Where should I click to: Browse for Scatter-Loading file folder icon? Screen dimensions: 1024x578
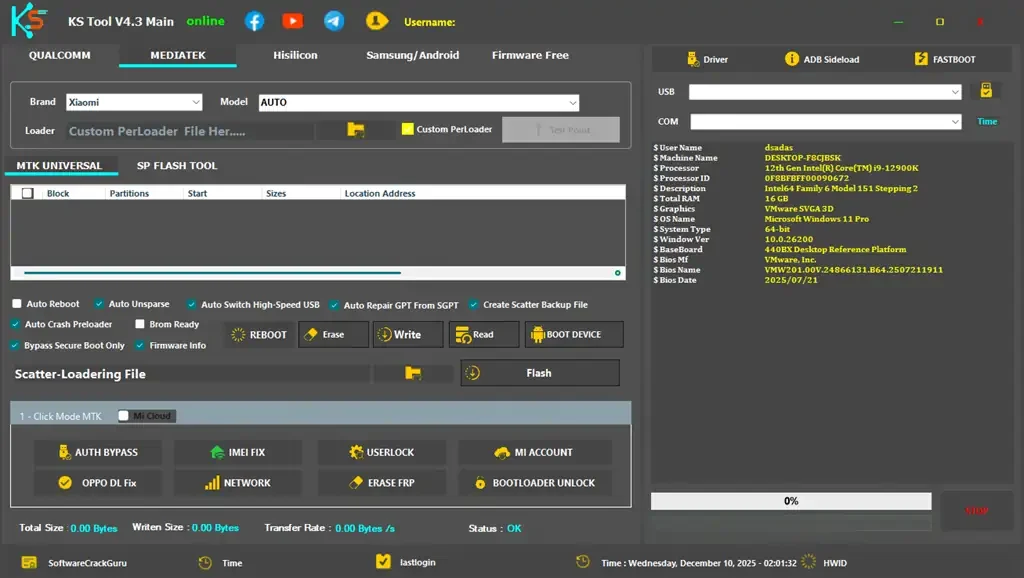point(413,373)
